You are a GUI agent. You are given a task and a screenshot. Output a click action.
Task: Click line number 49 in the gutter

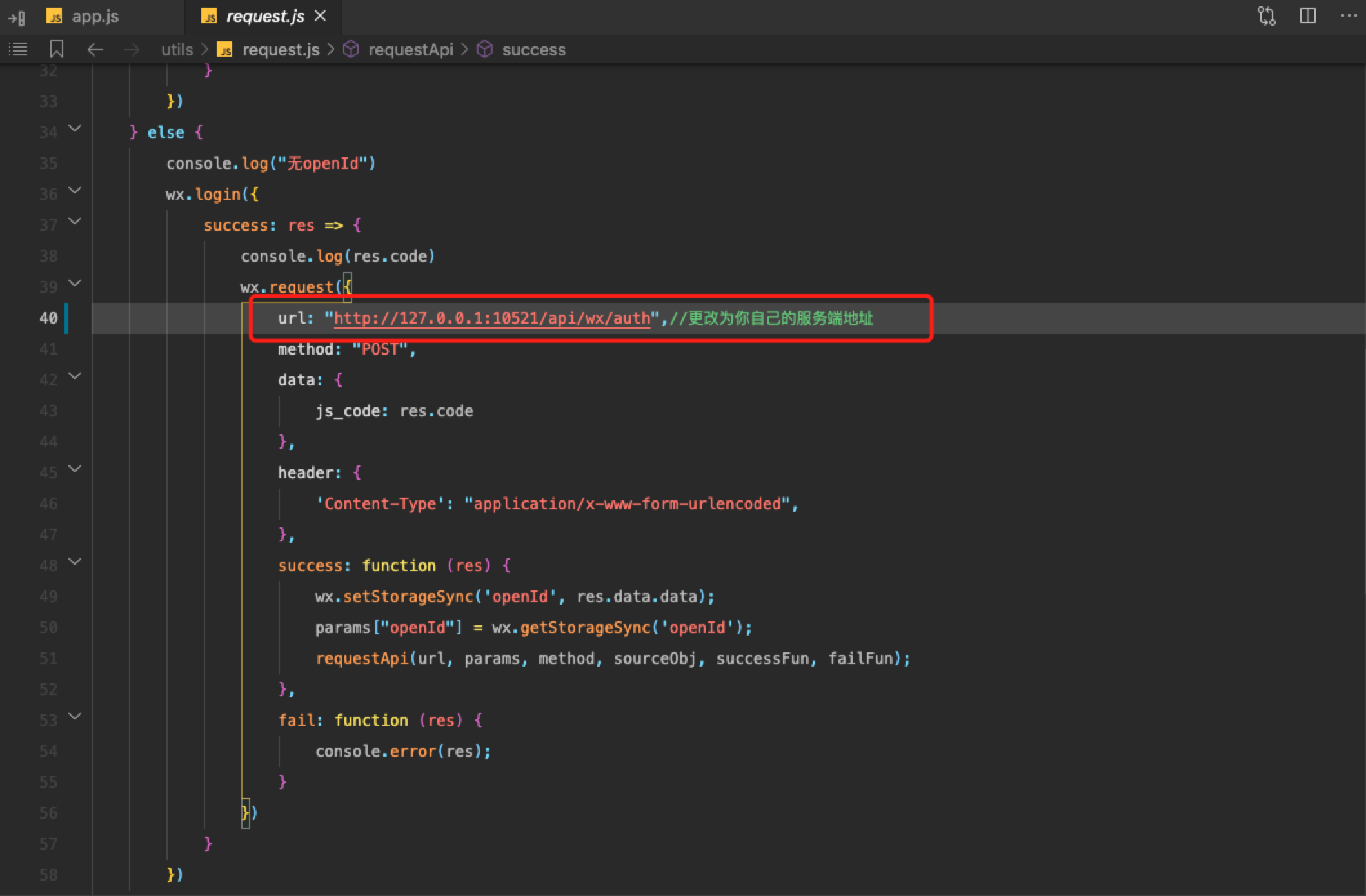pyautogui.click(x=48, y=597)
